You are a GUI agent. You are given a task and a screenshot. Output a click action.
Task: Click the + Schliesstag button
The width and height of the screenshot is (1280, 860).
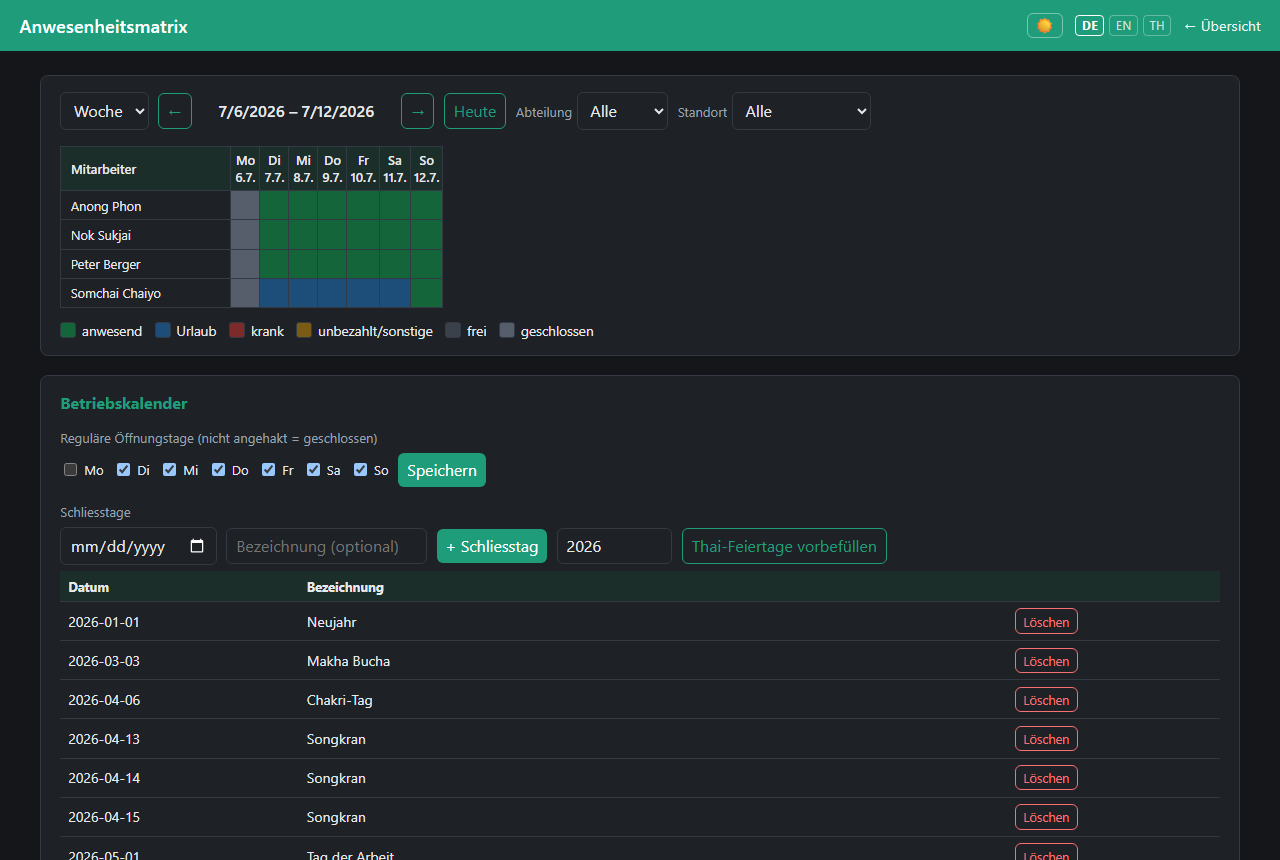pos(492,546)
